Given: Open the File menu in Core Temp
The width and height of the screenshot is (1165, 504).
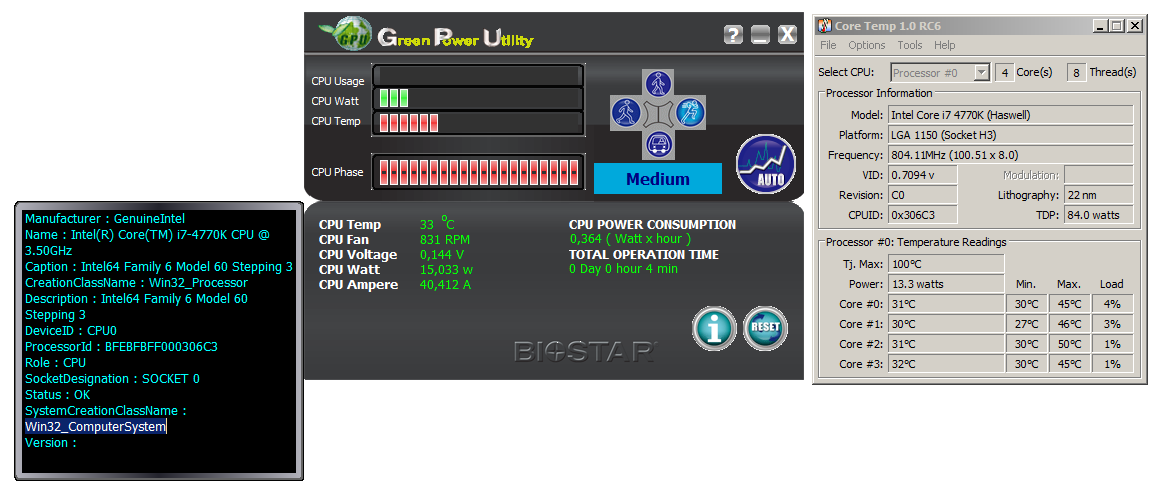Looking at the screenshot, I should (828, 45).
